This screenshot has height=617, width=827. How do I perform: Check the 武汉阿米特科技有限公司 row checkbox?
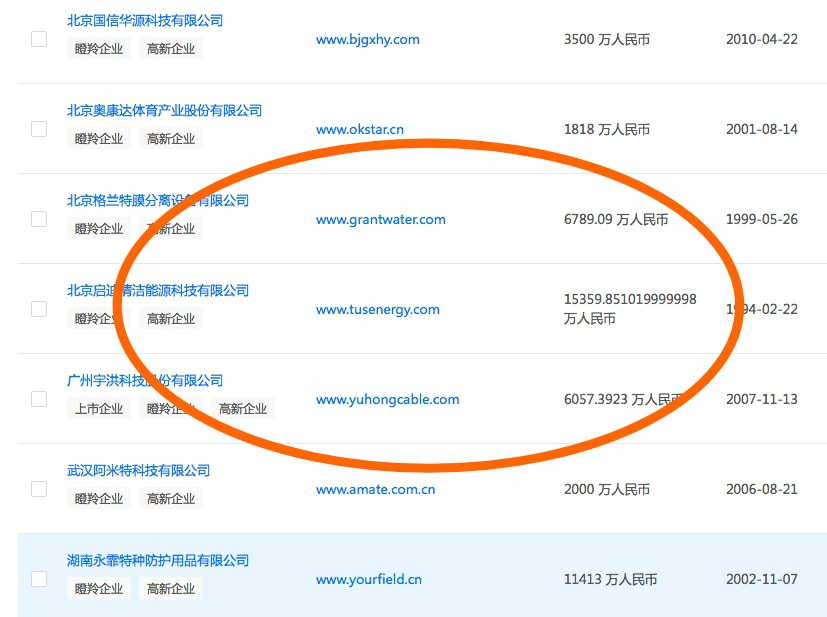(38, 488)
